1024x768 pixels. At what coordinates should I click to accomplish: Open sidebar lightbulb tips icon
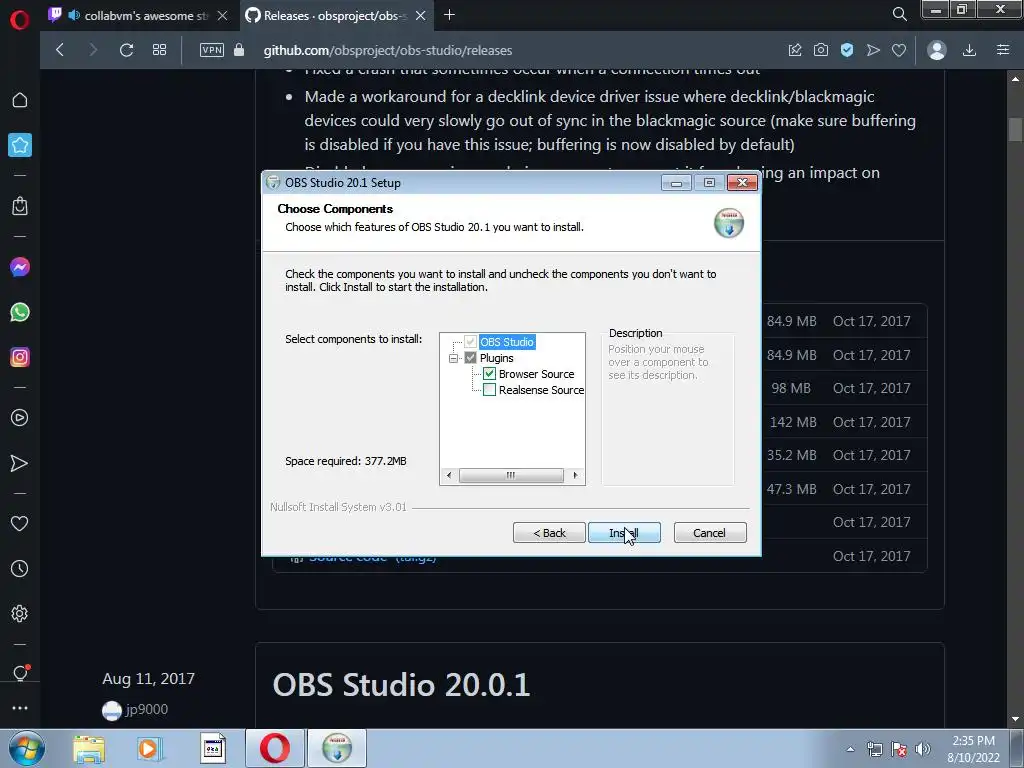coord(20,673)
